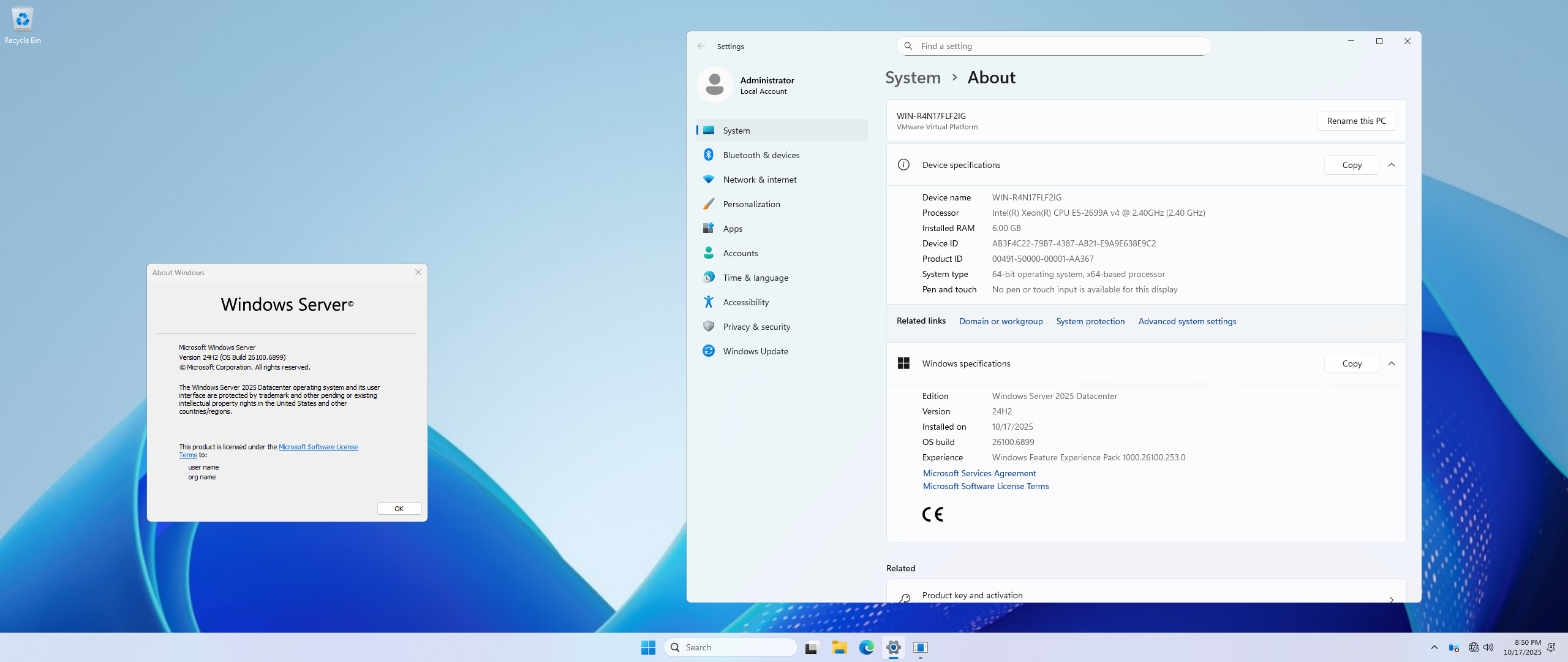The image size is (1568, 662).
Task: Open the Personalization settings page
Action: 752,204
